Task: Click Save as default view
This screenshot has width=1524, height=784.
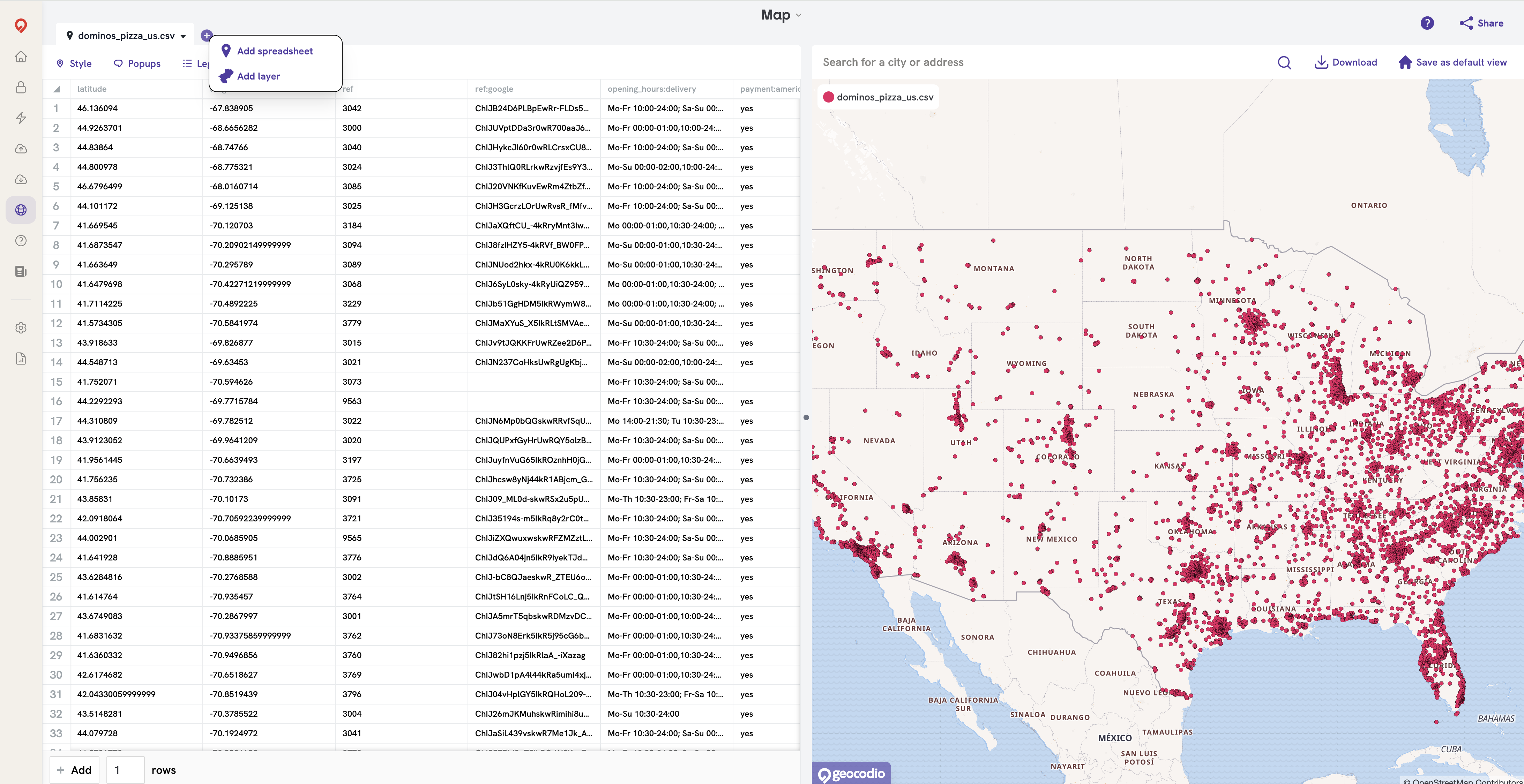Action: [1452, 63]
